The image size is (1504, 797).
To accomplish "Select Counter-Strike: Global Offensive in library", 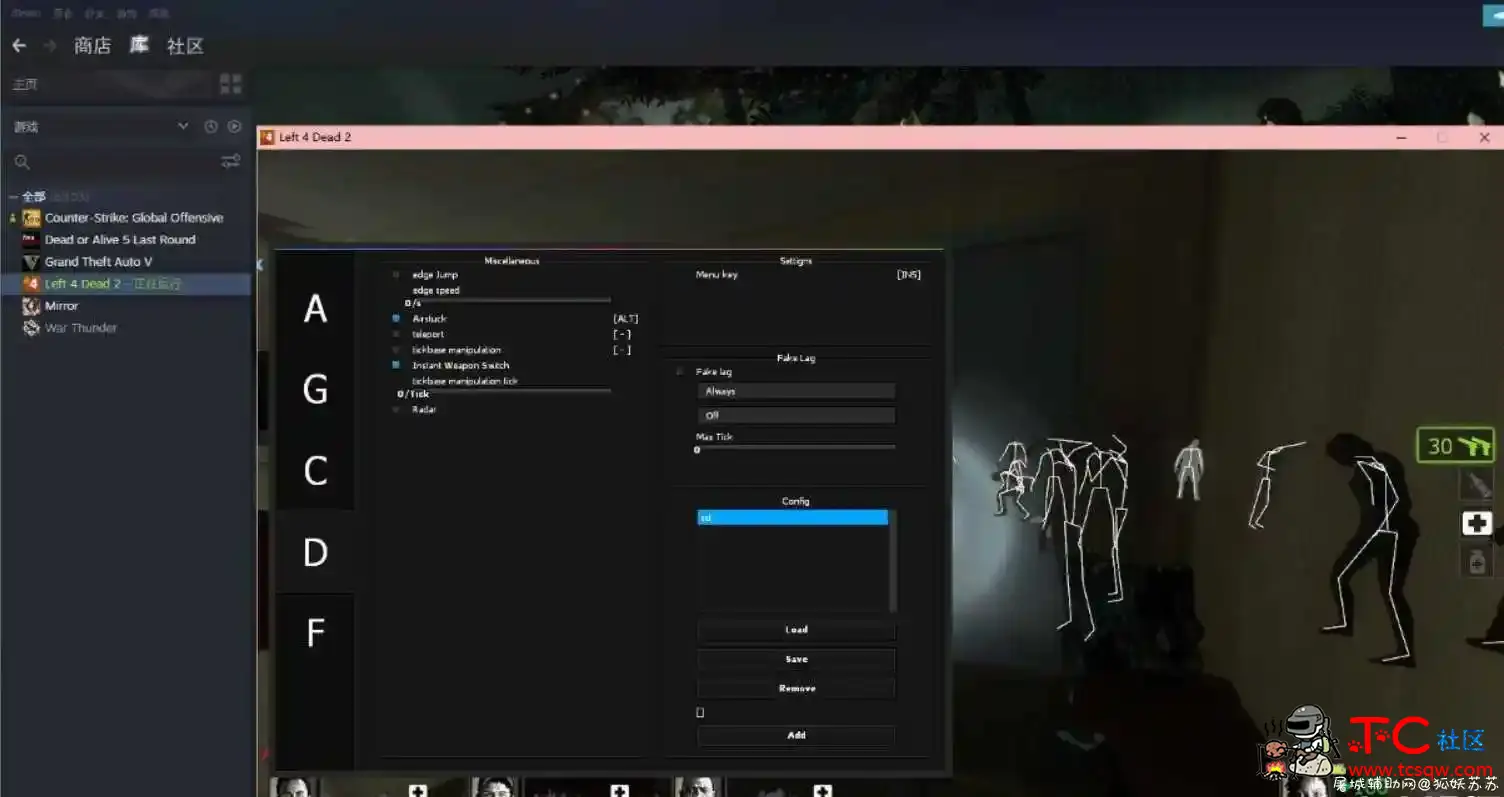I will (x=134, y=218).
